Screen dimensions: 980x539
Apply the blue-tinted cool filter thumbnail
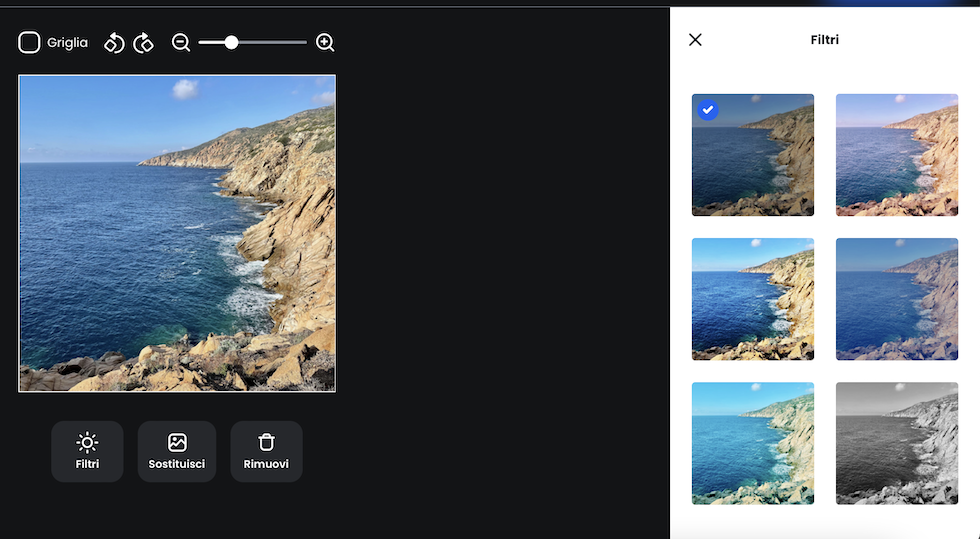pos(896,299)
